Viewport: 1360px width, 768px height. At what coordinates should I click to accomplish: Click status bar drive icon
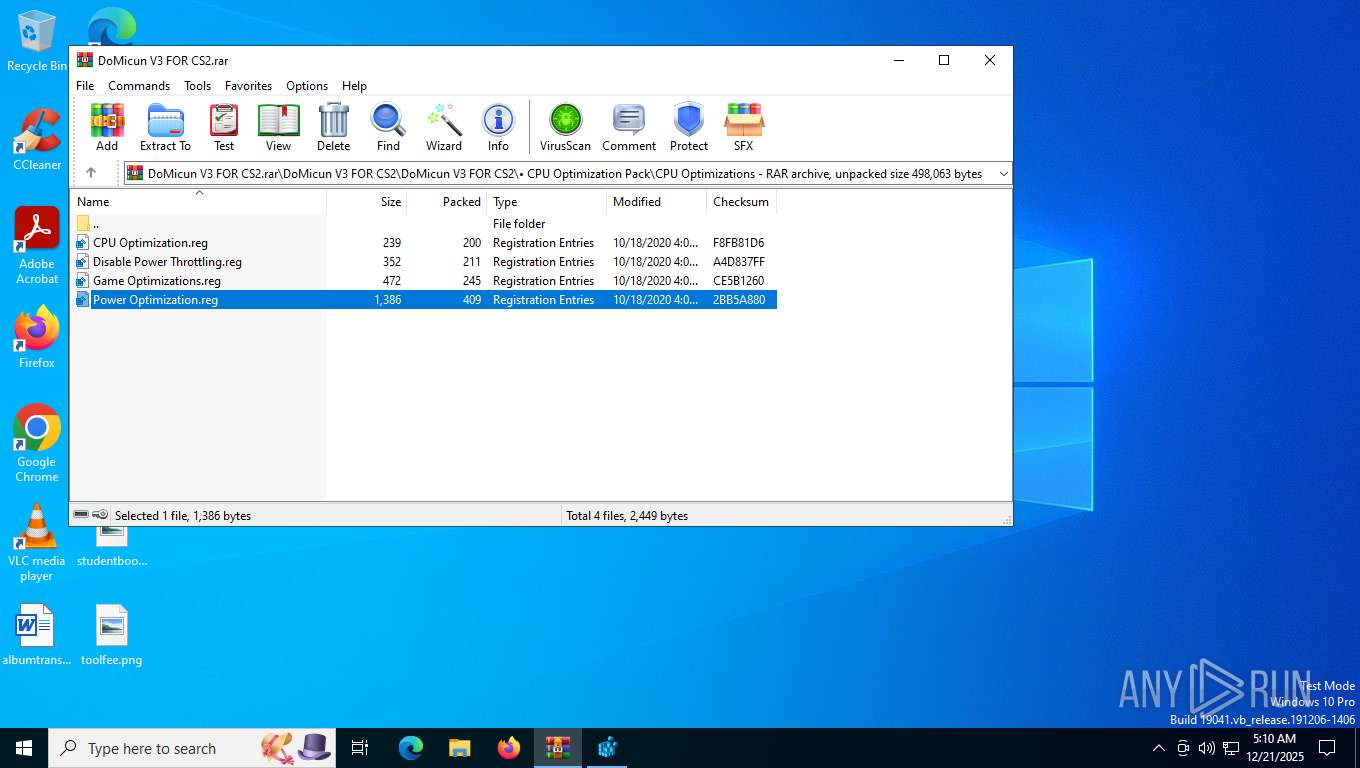point(82,515)
